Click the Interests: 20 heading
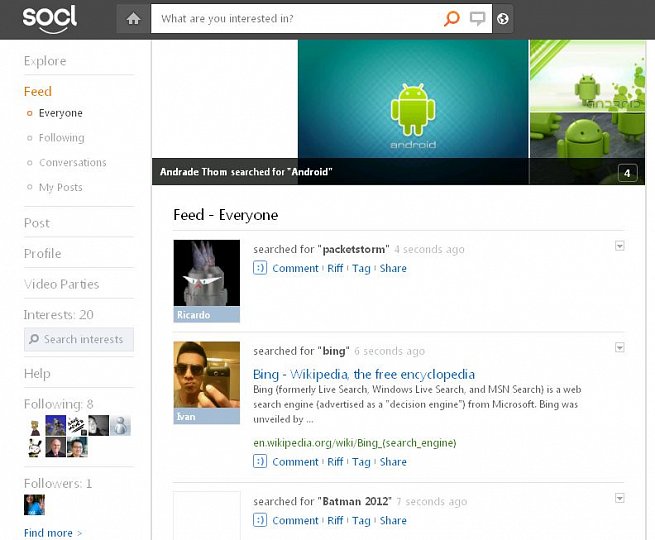Image resolution: width=655 pixels, height=540 pixels. click(58, 314)
